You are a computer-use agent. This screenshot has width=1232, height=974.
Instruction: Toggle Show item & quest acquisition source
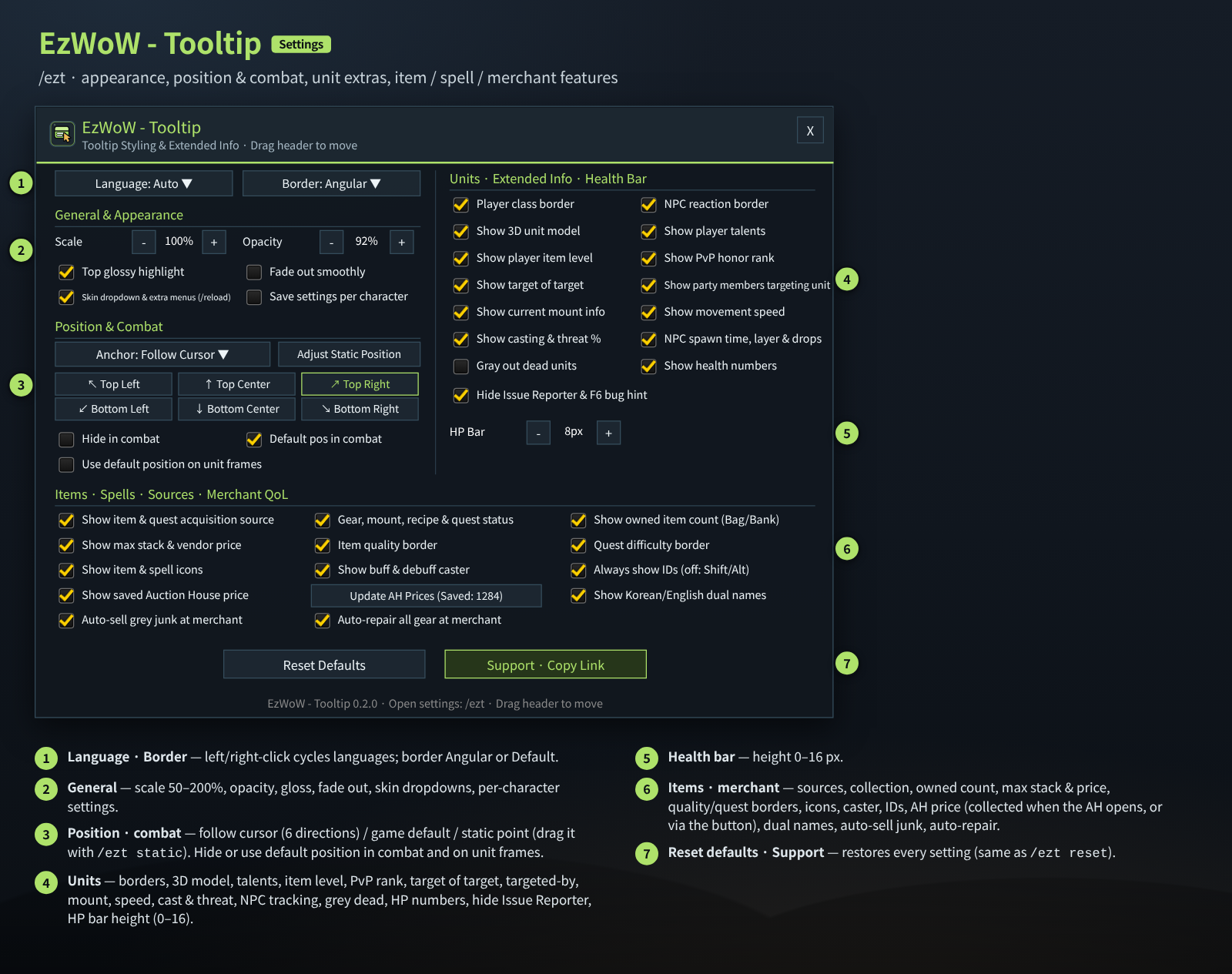coord(67,520)
